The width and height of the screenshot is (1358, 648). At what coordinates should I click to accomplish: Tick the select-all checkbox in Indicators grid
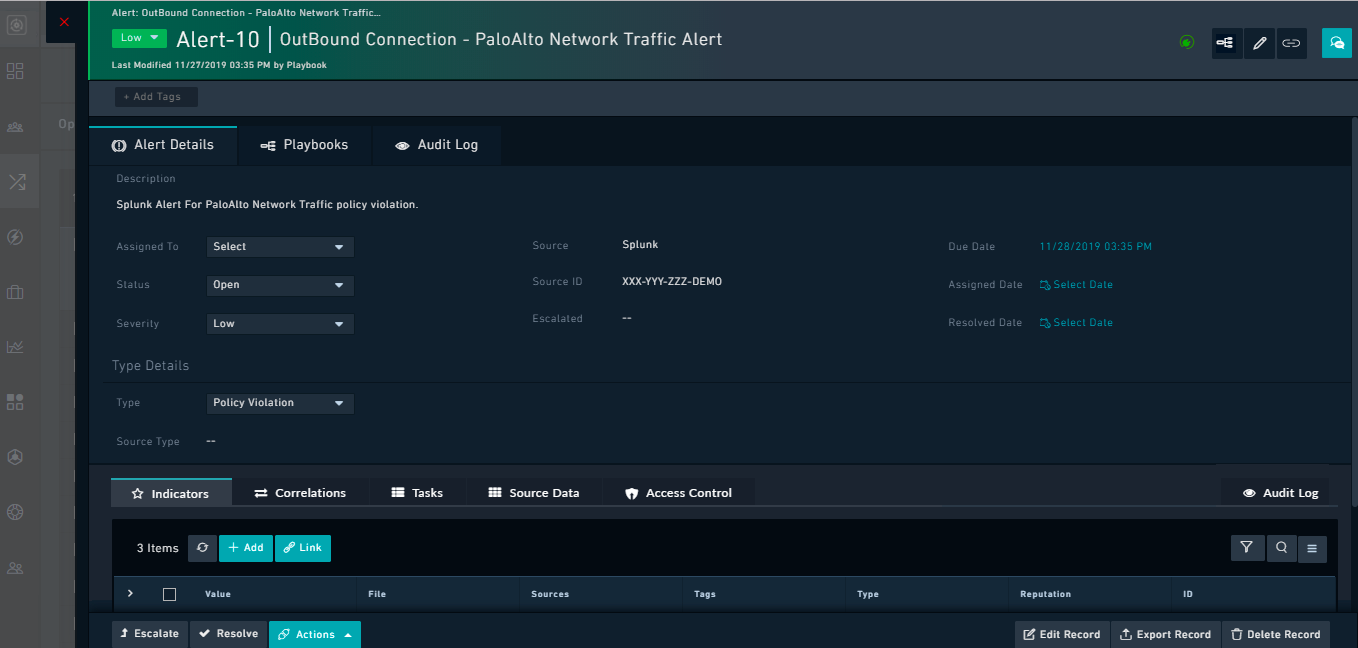(169, 594)
